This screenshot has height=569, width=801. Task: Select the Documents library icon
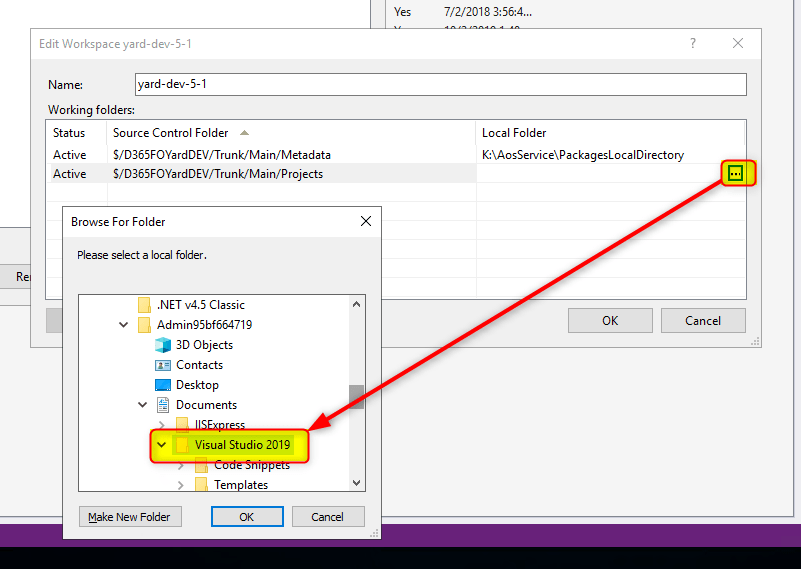[x=163, y=405]
